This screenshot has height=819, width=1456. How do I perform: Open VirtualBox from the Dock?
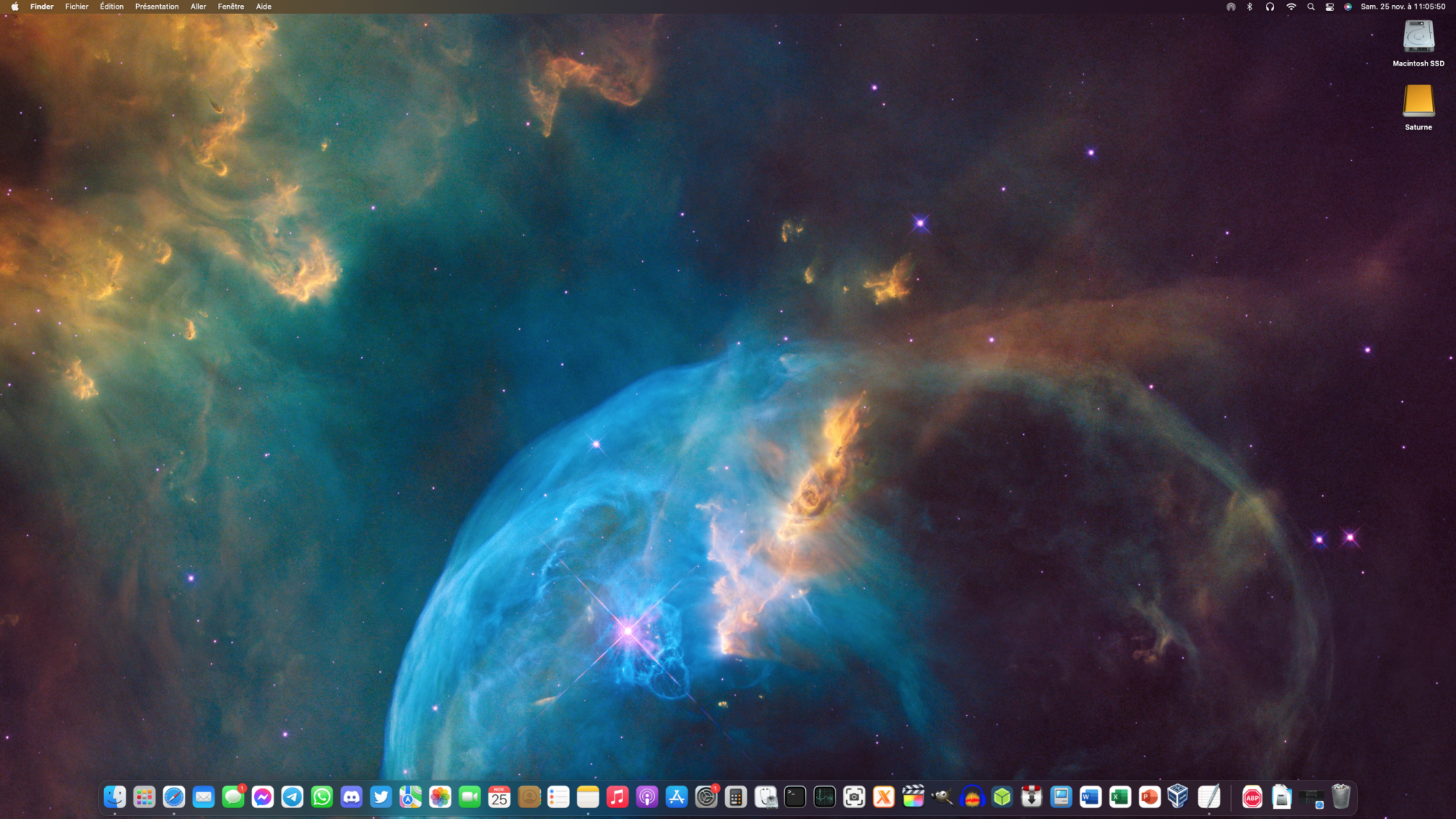coord(1178,797)
